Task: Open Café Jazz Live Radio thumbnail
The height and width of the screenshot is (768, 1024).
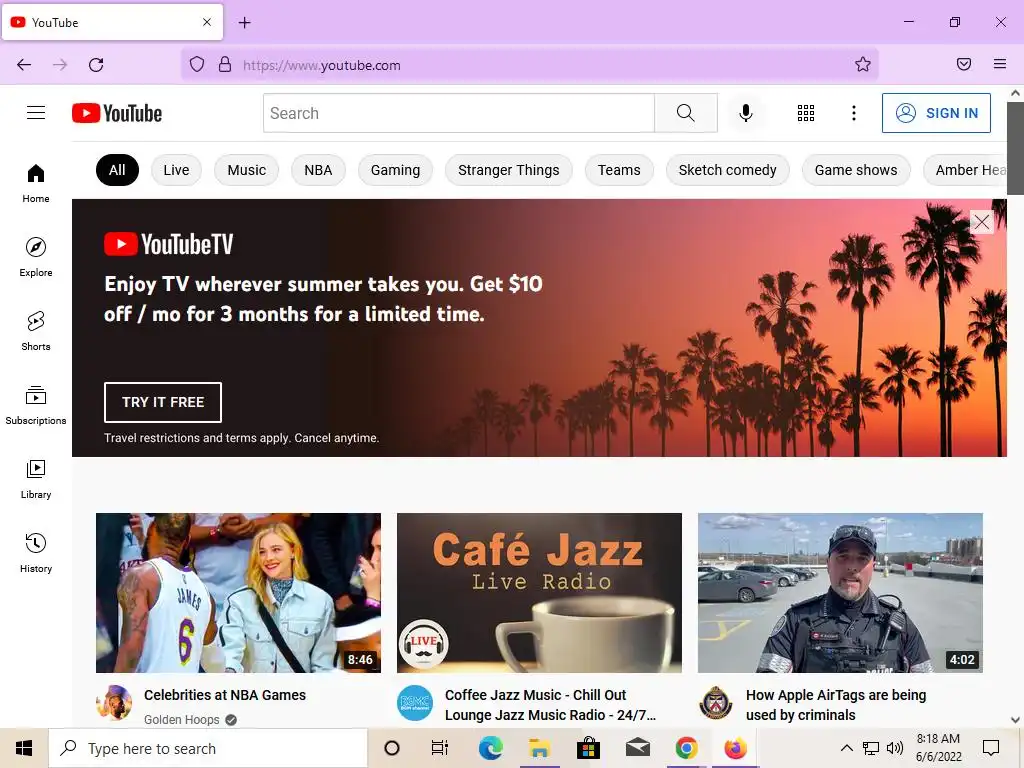Action: (x=539, y=593)
